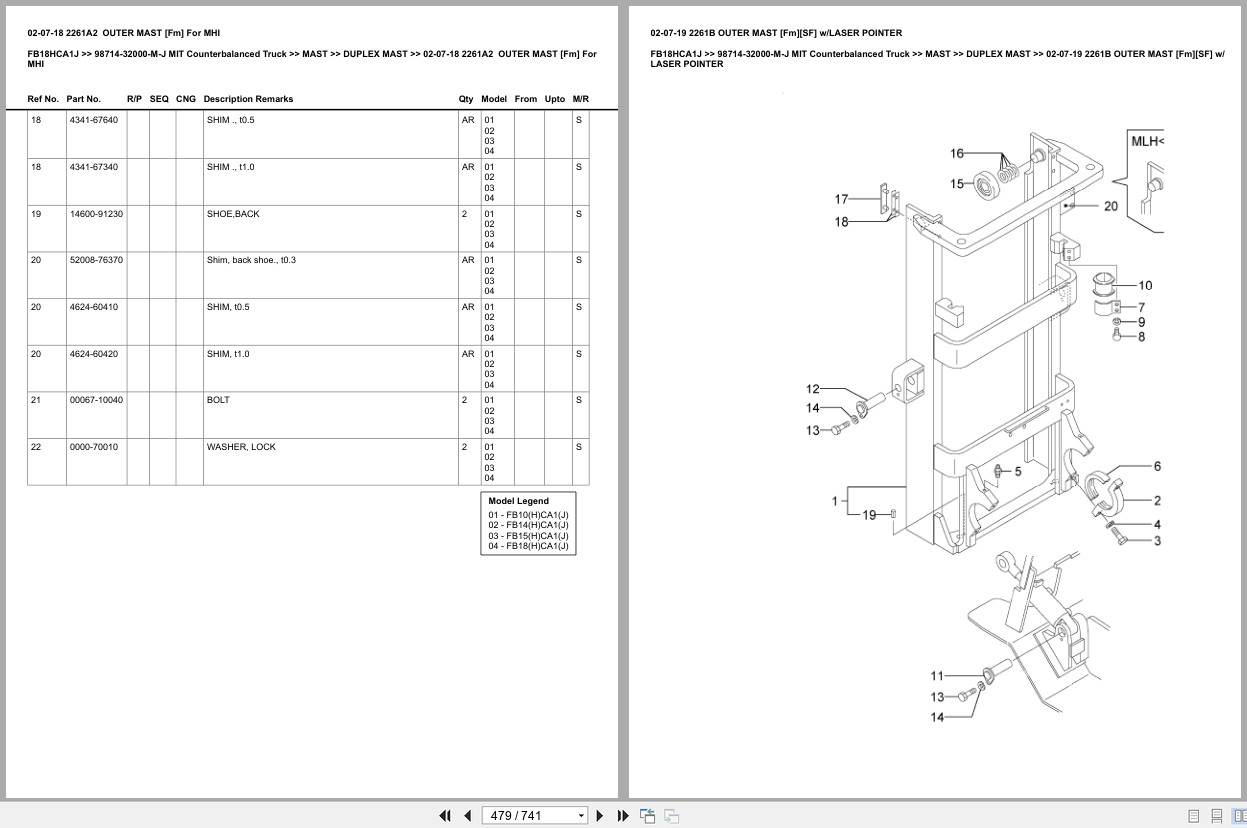The width and height of the screenshot is (1247, 828).
Task: Select part number 0000-70010
Action: pos(93,447)
